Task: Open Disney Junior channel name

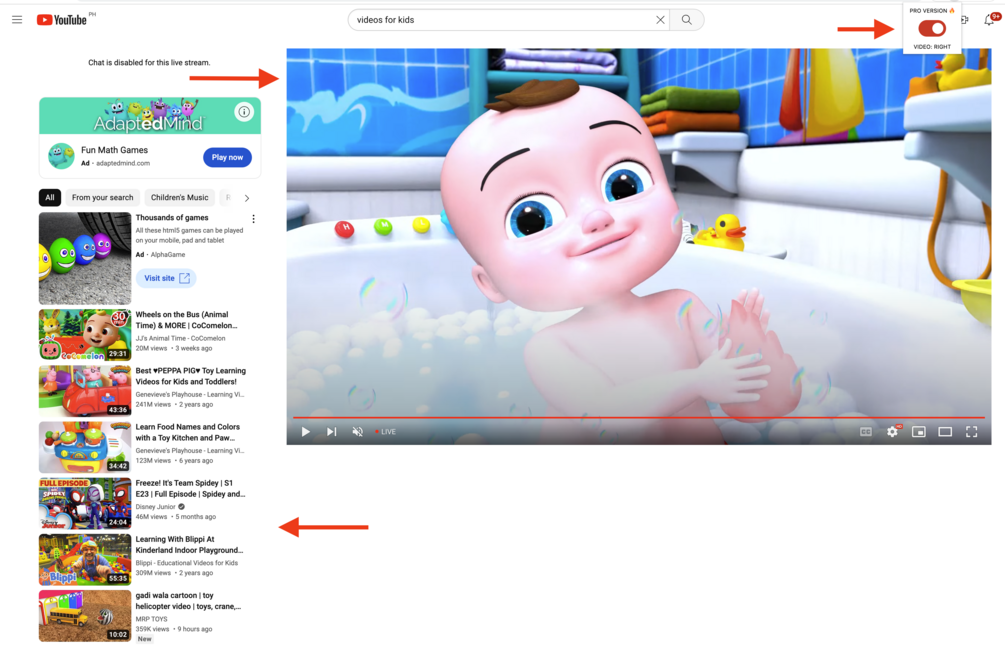Action: 155,507
